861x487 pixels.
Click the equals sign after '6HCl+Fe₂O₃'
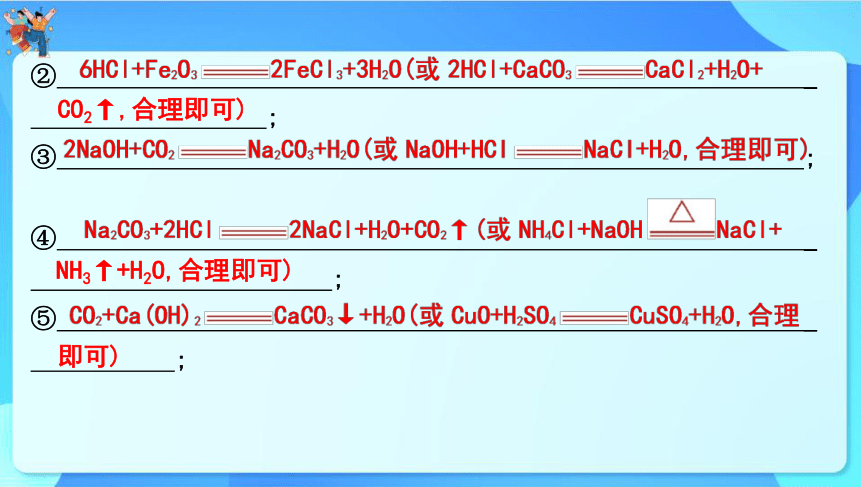point(235,72)
